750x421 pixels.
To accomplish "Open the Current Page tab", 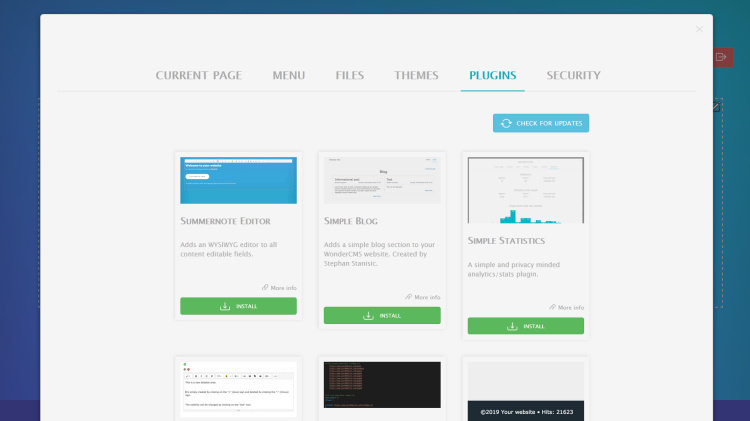I will click(199, 75).
